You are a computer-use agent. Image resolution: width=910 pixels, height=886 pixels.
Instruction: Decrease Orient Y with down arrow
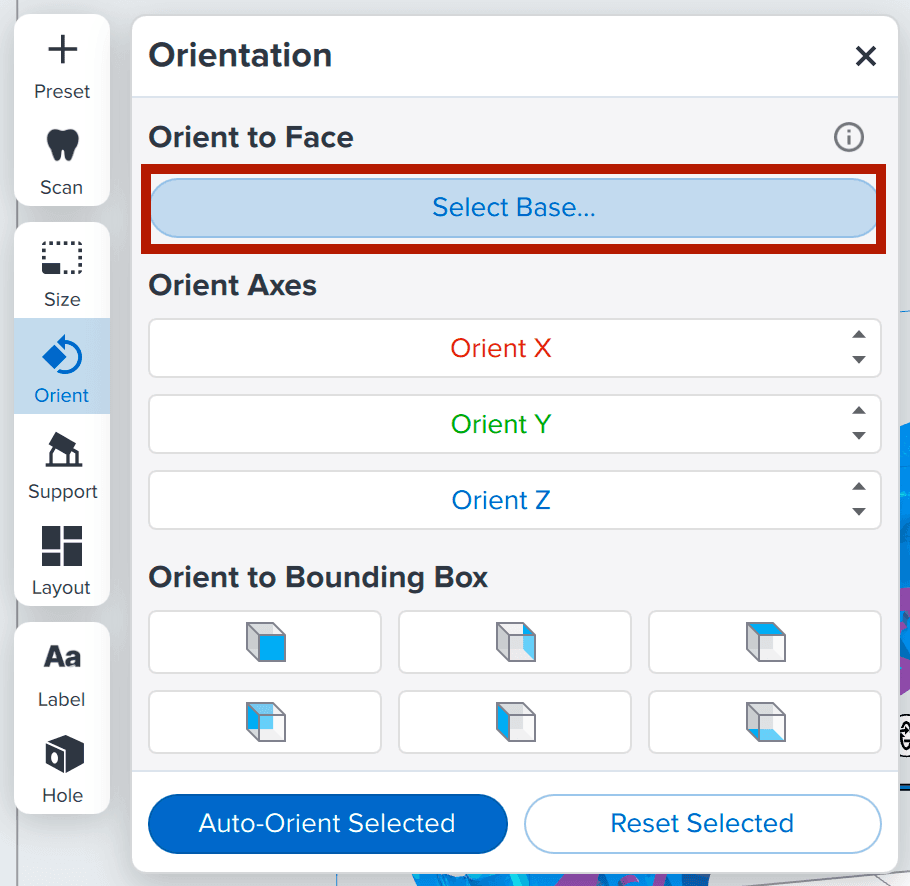coord(858,436)
